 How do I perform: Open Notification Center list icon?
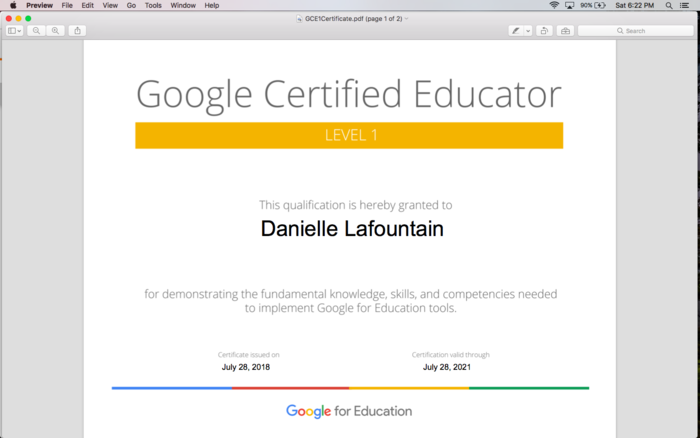coord(687,5)
